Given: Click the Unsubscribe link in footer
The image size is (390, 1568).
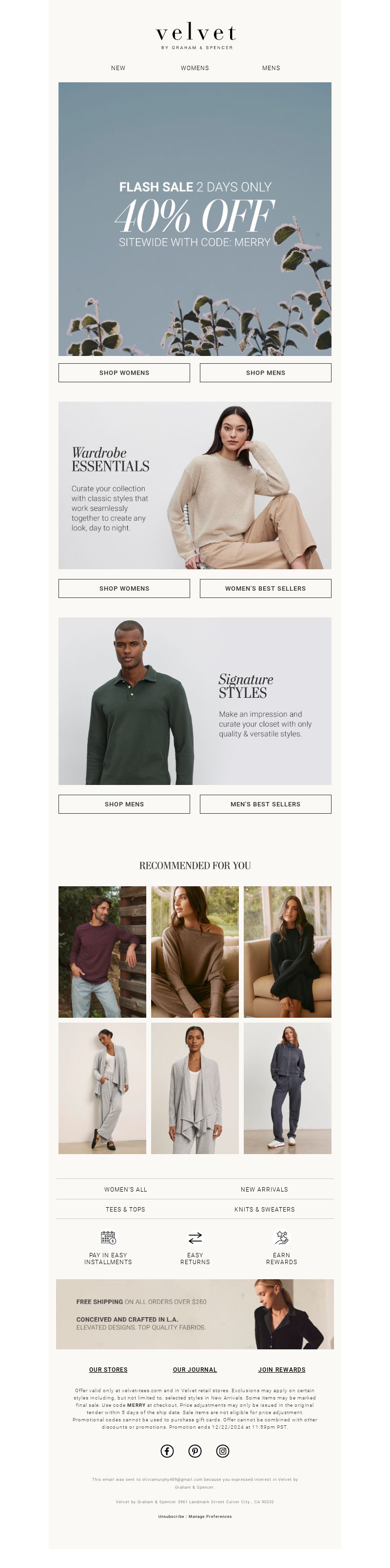Looking at the screenshot, I should 171,1516.
